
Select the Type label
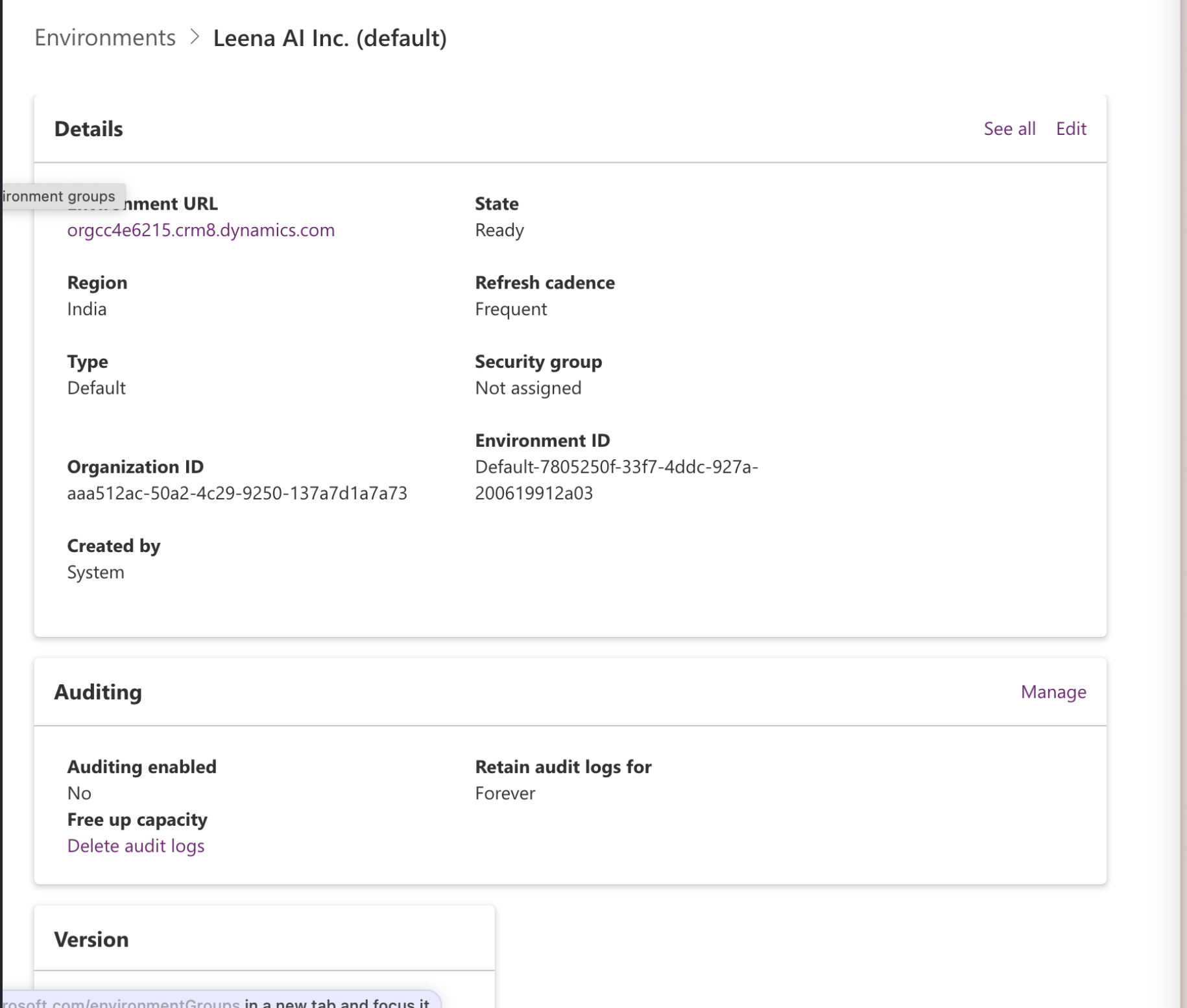click(88, 361)
